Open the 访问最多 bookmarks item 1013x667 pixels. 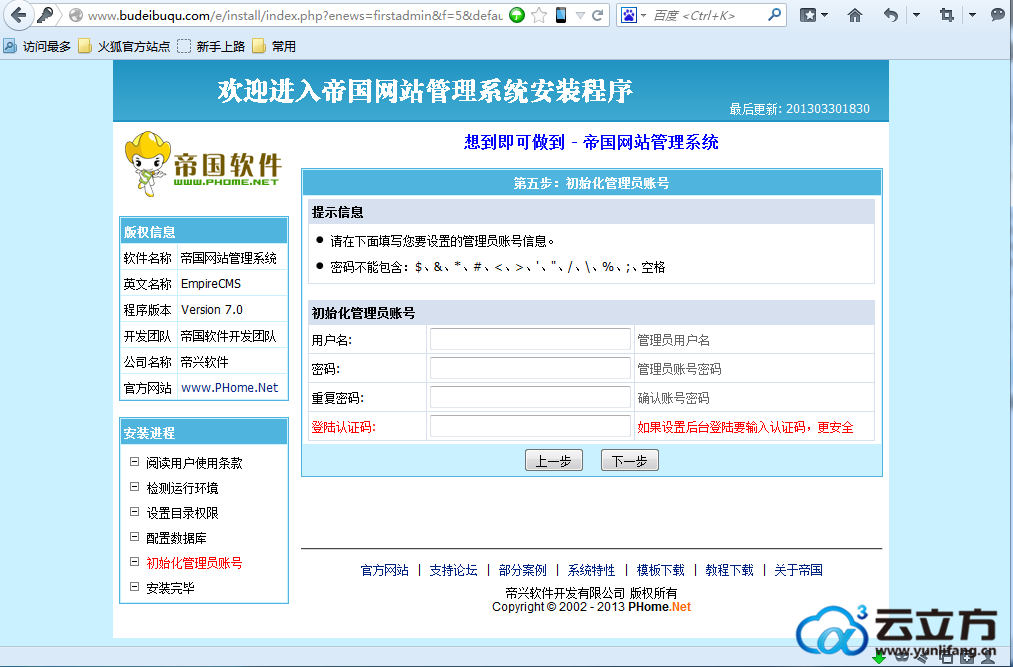(x=37, y=47)
